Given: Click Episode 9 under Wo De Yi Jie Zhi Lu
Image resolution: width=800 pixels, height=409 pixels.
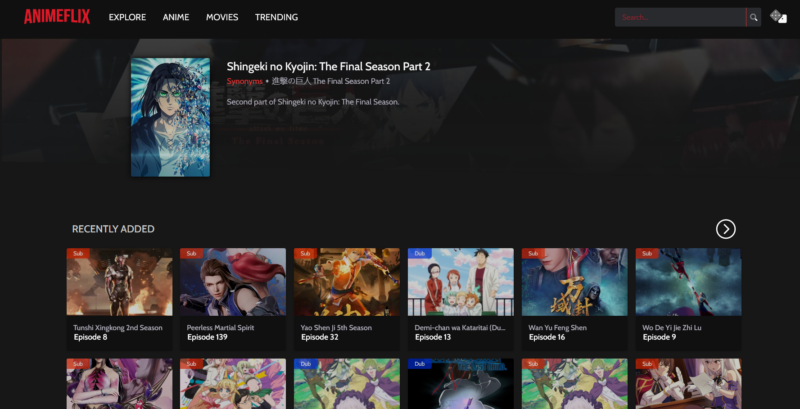Looking at the screenshot, I should click(659, 337).
